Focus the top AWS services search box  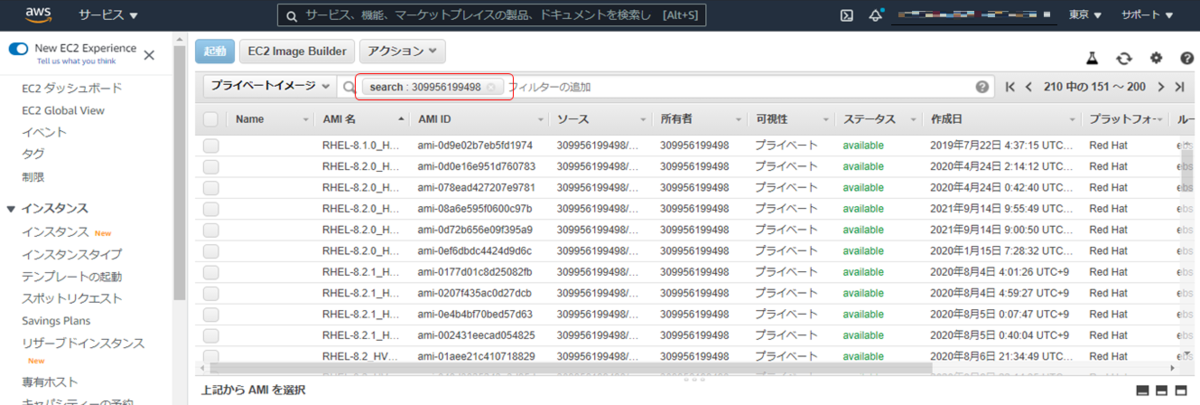(490, 15)
